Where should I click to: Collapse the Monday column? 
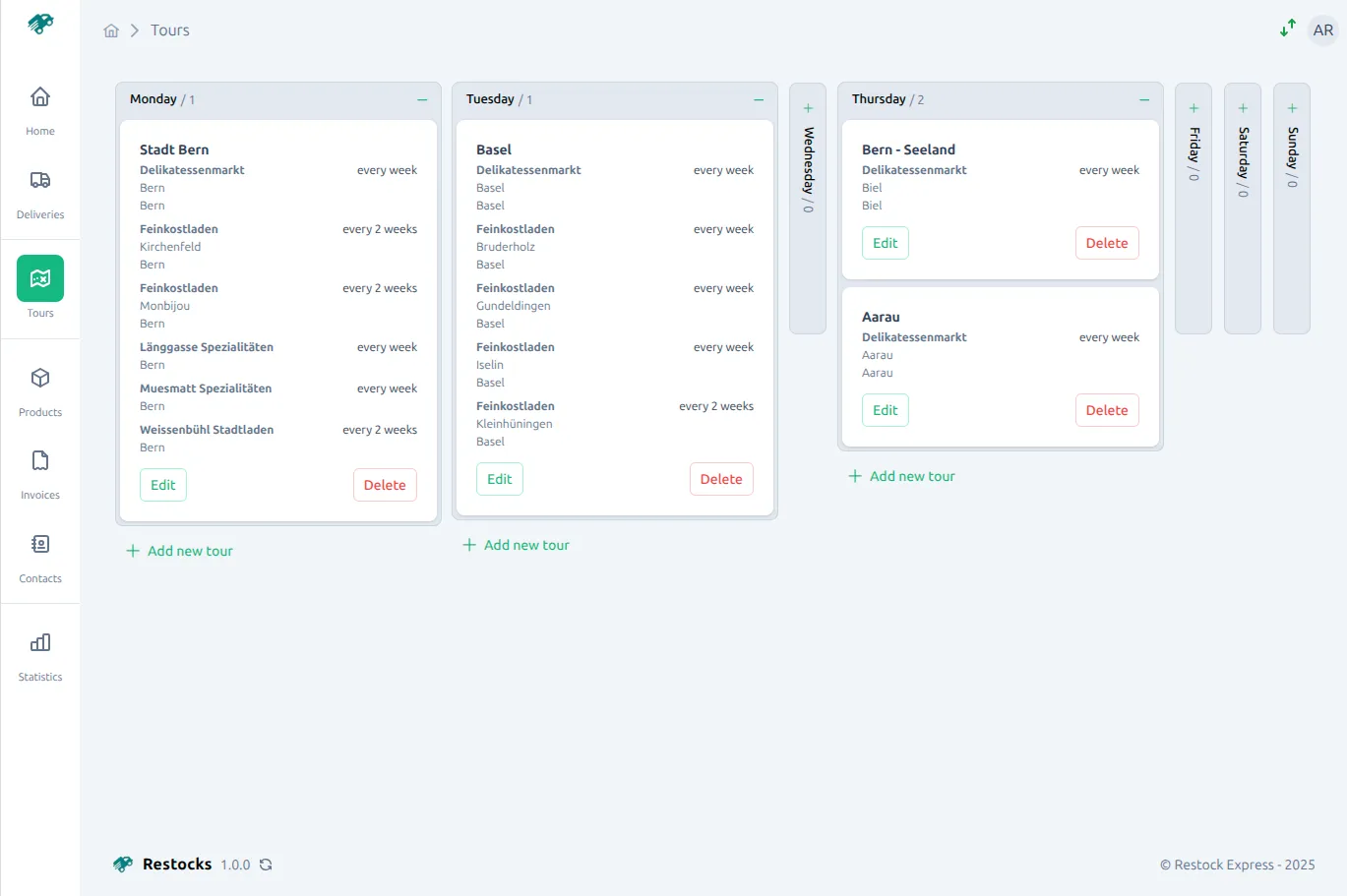tap(421, 99)
